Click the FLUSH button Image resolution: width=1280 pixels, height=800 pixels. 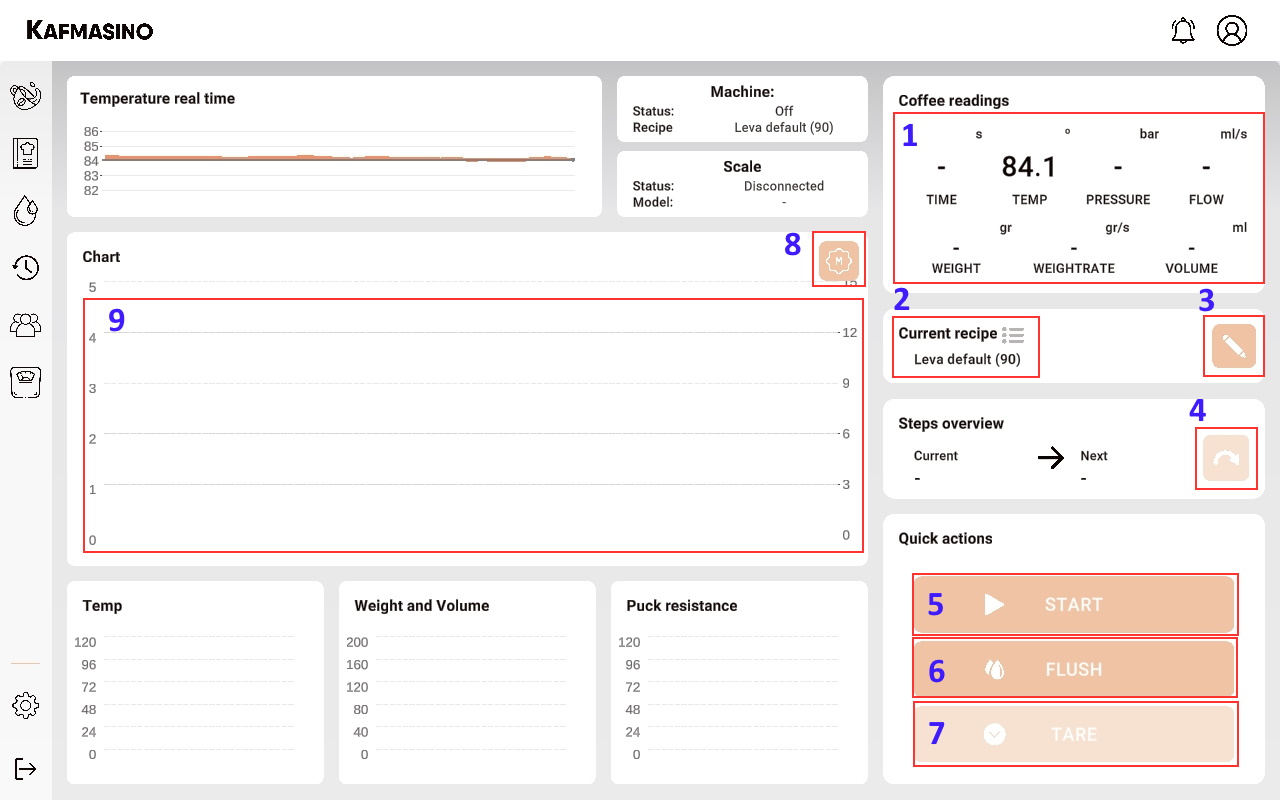pos(1074,669)
